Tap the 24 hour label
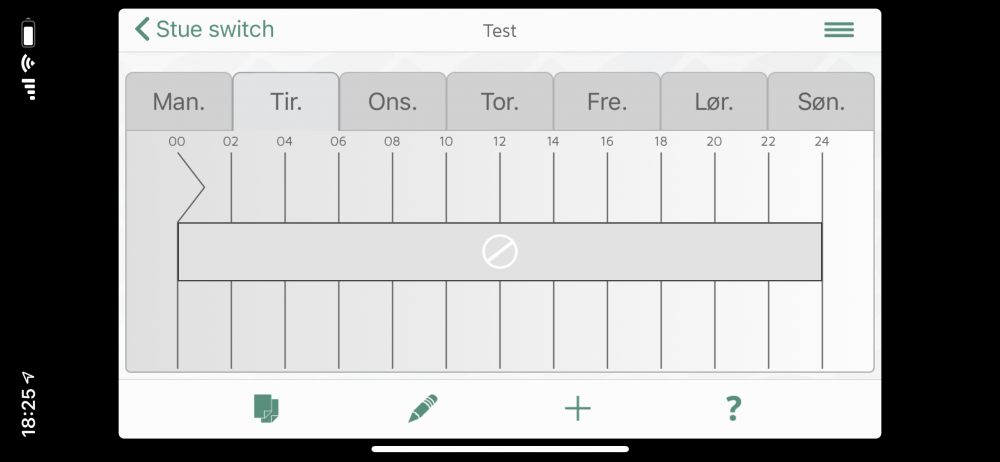 821,142
